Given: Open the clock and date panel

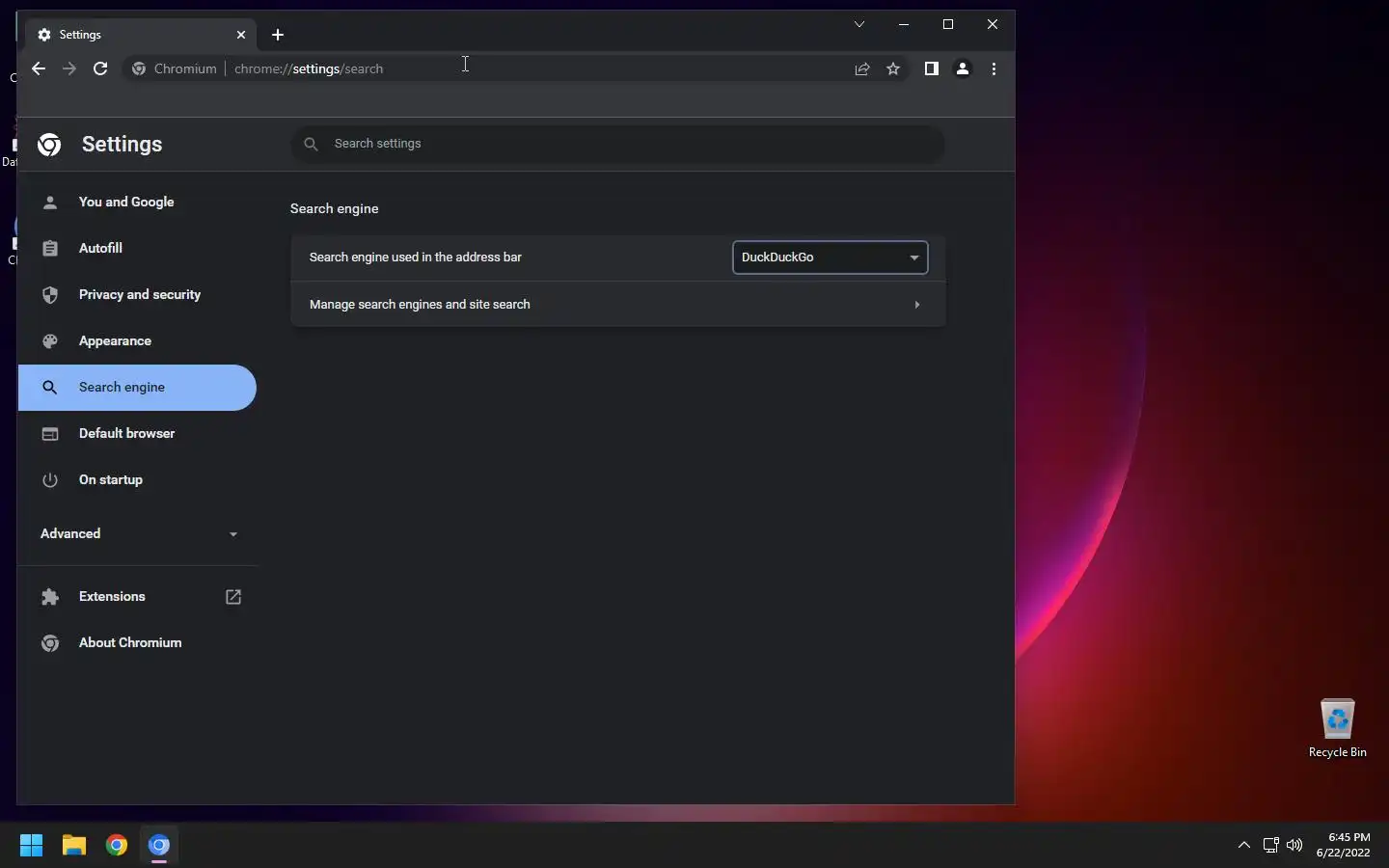Looking at the screenshot, I should pyautogui.click(x=1343, y=845).
